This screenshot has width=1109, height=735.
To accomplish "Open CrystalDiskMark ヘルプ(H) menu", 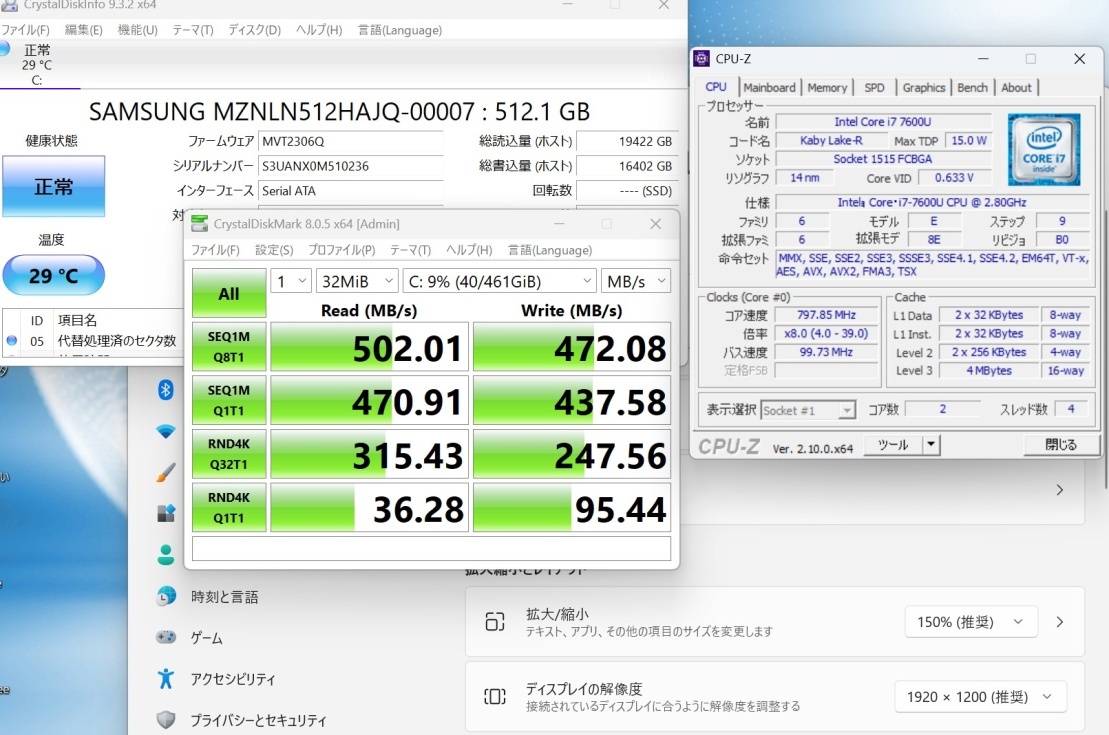I will coord(469,250).
